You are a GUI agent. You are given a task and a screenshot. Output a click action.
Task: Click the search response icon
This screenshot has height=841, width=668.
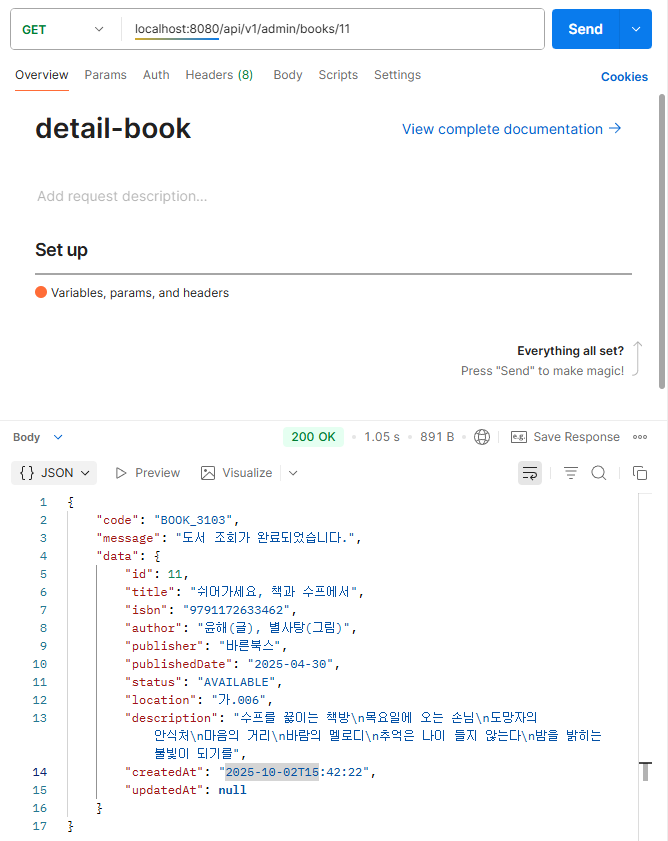[x=599, y=473]
